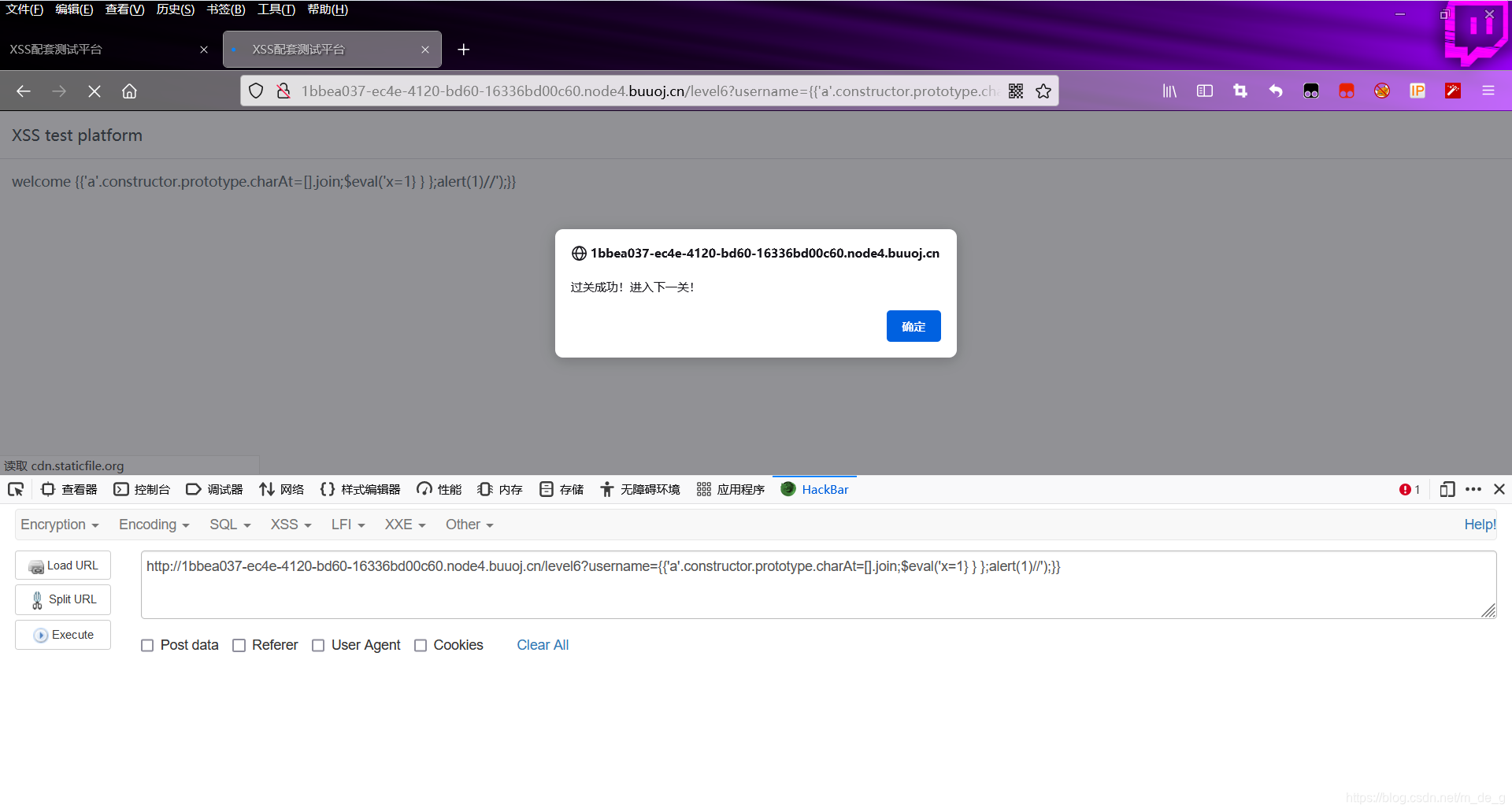
Task: Expand the SQL dropdown
Action: click(x=230, y=525)
